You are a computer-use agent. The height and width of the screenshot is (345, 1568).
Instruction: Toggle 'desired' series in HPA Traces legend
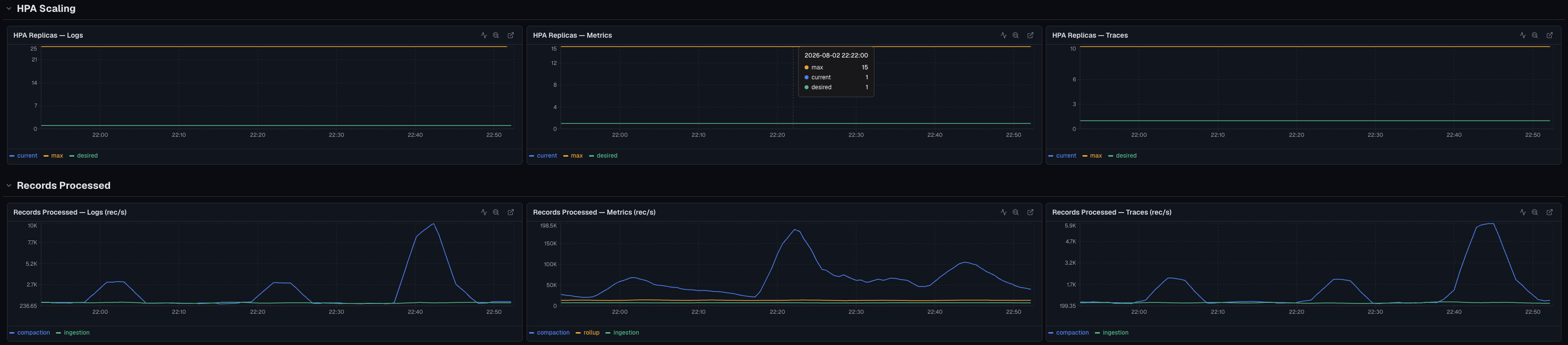click(x=1123, y=156)
